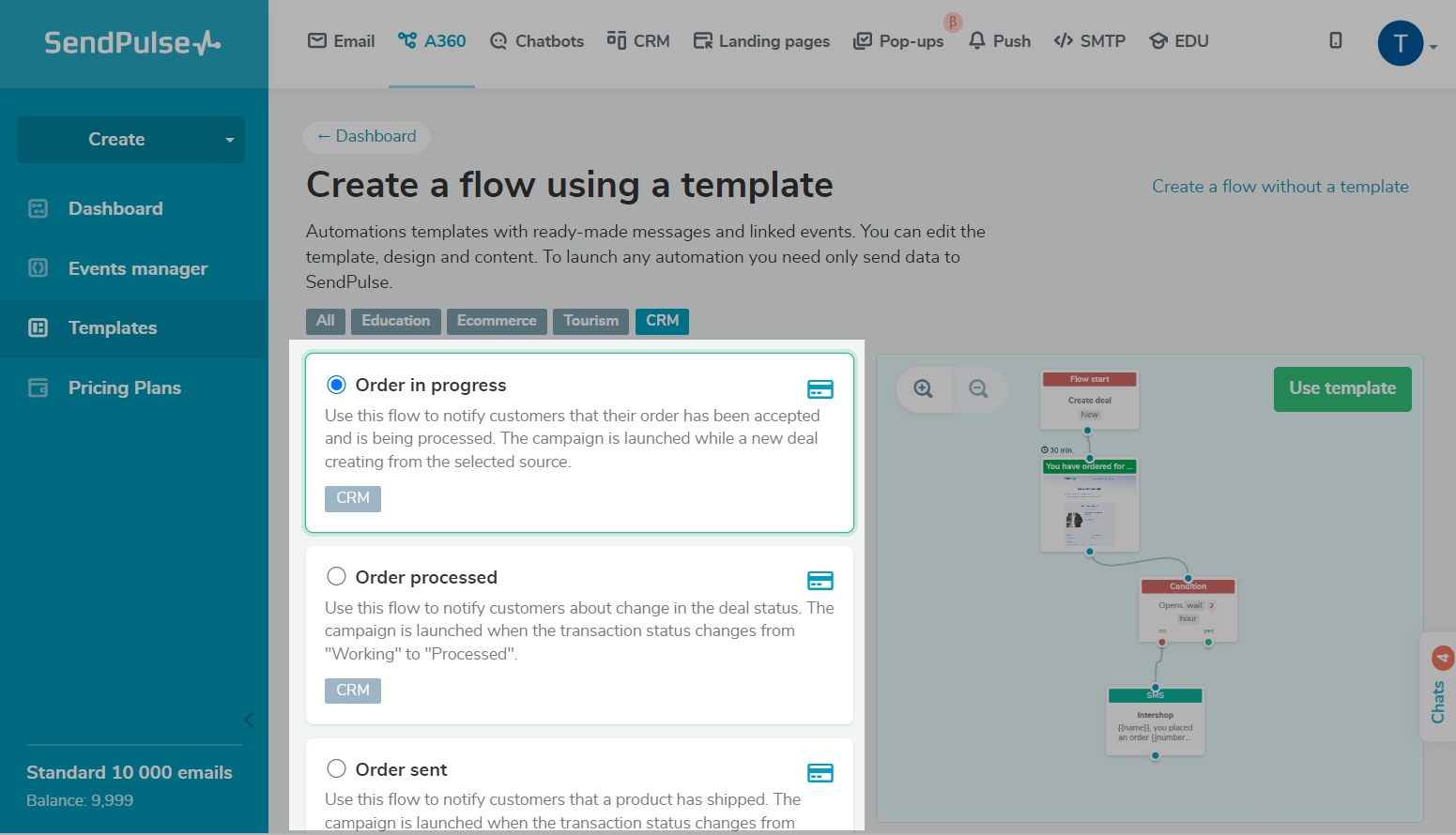
Task: Open the A360 automation tab
Action: pyautogui.click(x=432, y=41)
